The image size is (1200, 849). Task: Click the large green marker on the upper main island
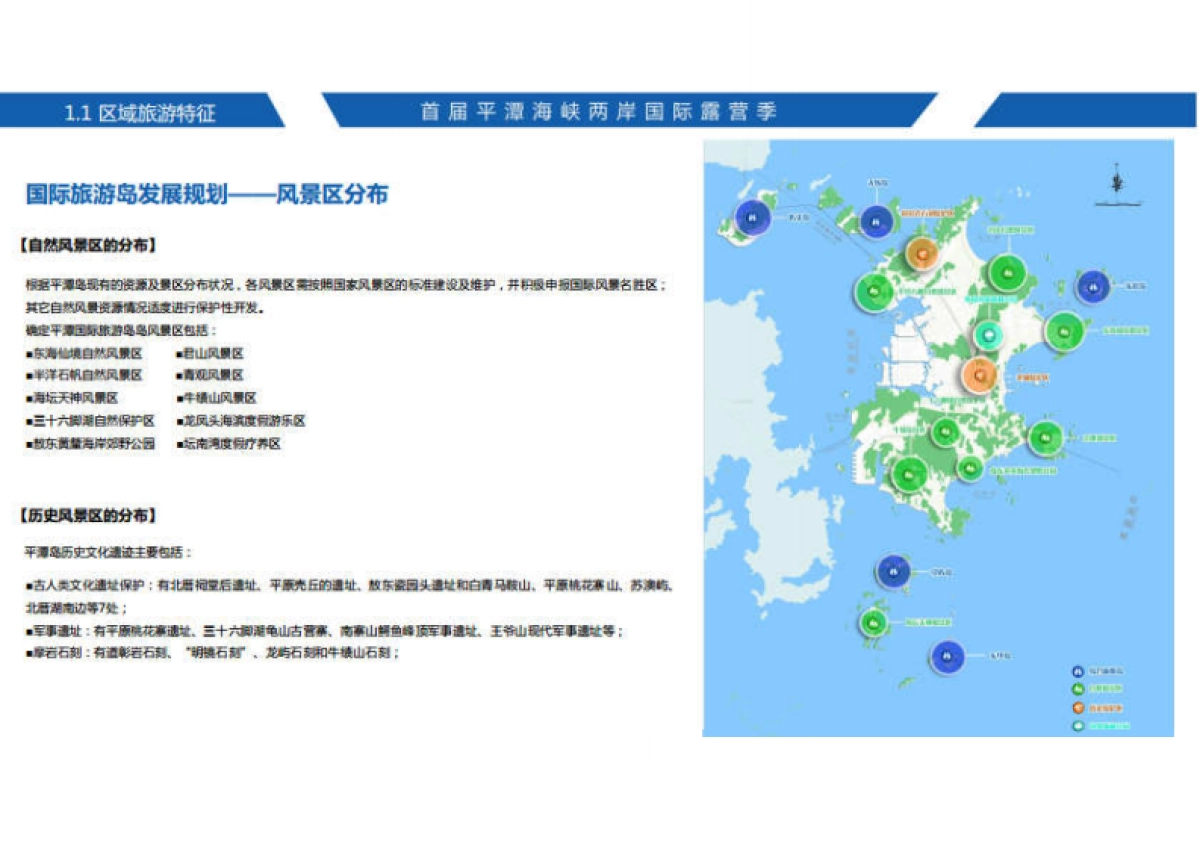(1009, 272)
